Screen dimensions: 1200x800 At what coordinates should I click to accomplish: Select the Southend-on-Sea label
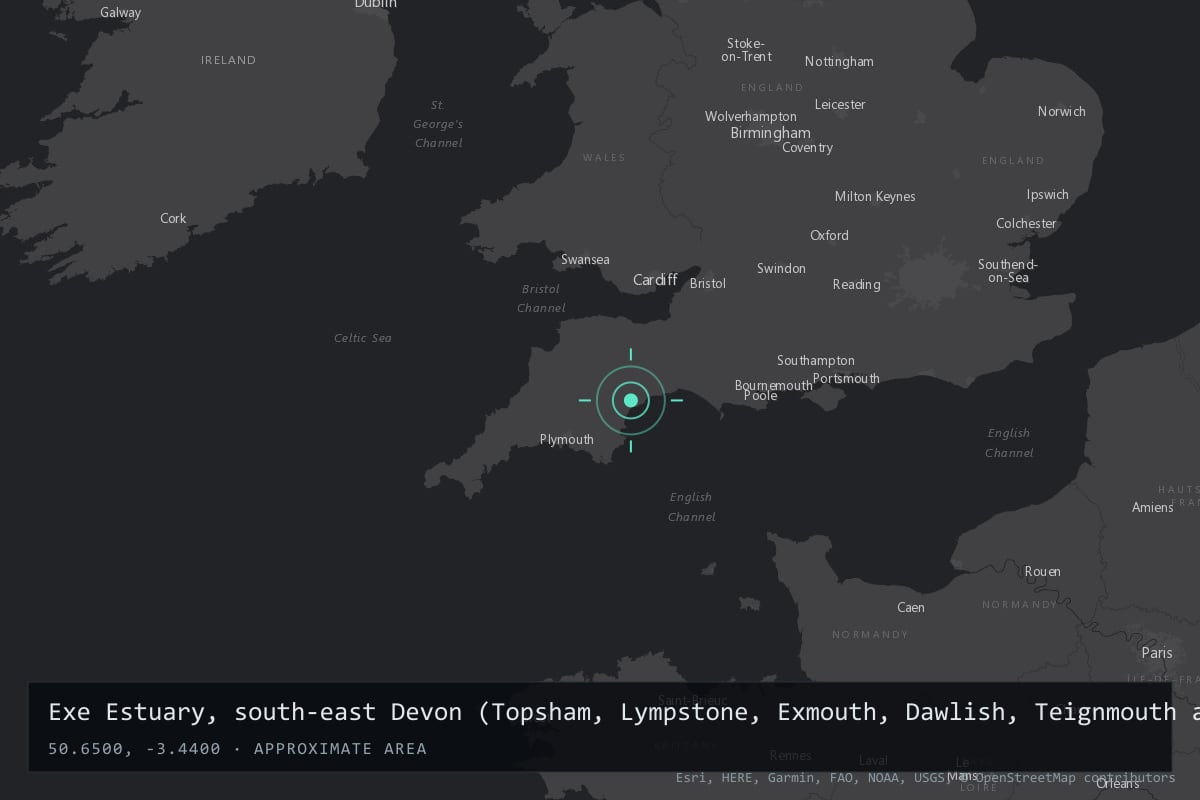[x=1008, y=271]
